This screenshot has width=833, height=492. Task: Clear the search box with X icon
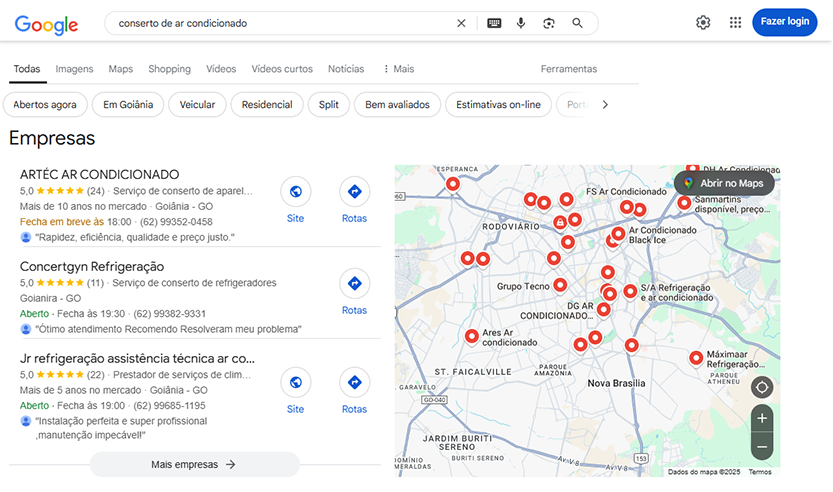pyautogui.click(x=461, y=23)
